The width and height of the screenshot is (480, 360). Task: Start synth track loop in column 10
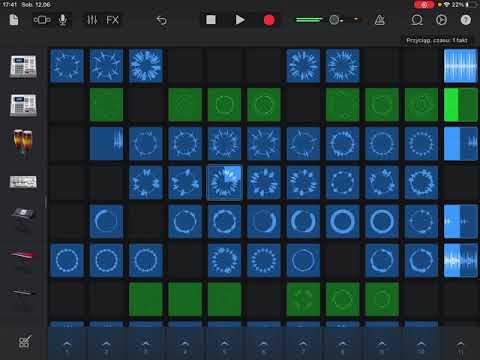coord(421,183)
